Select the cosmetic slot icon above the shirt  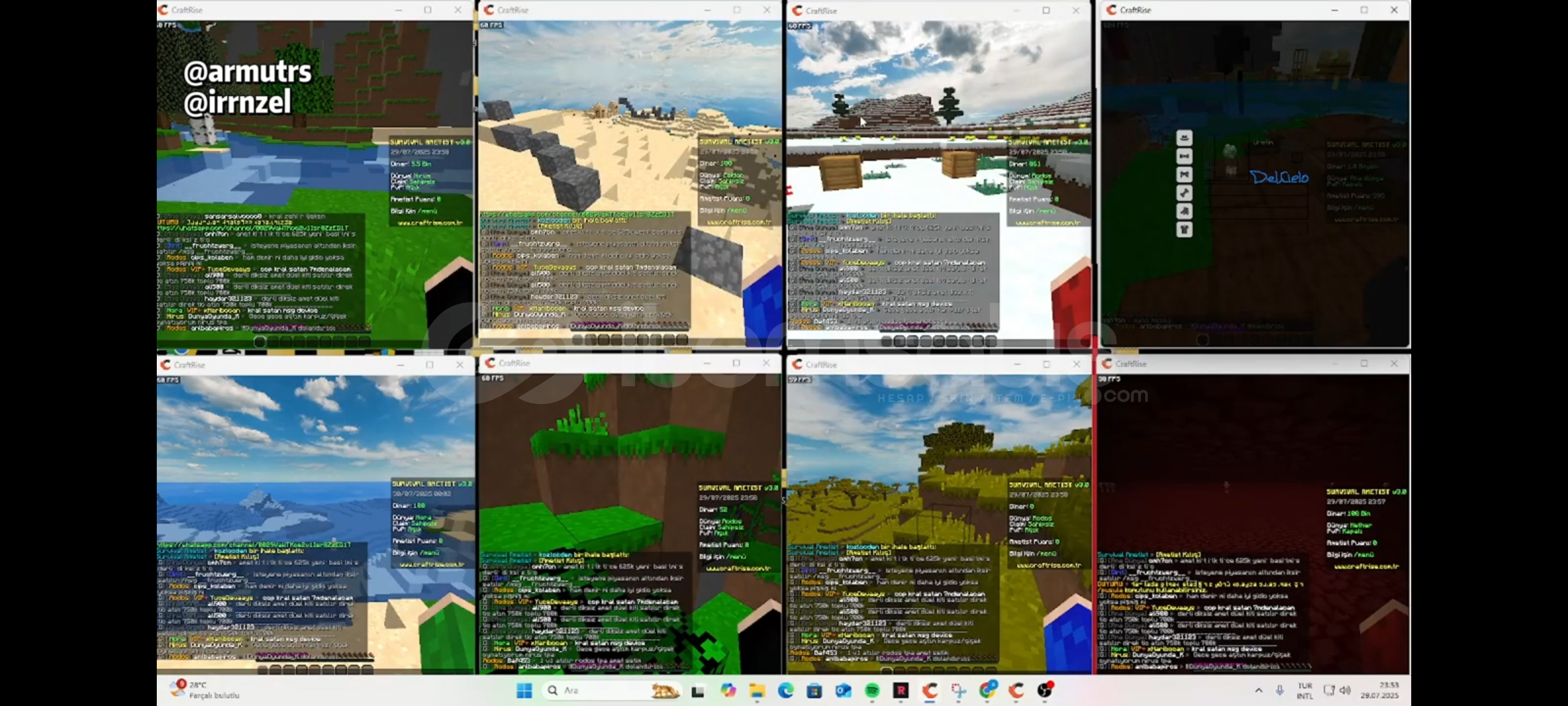point(1184,211)
